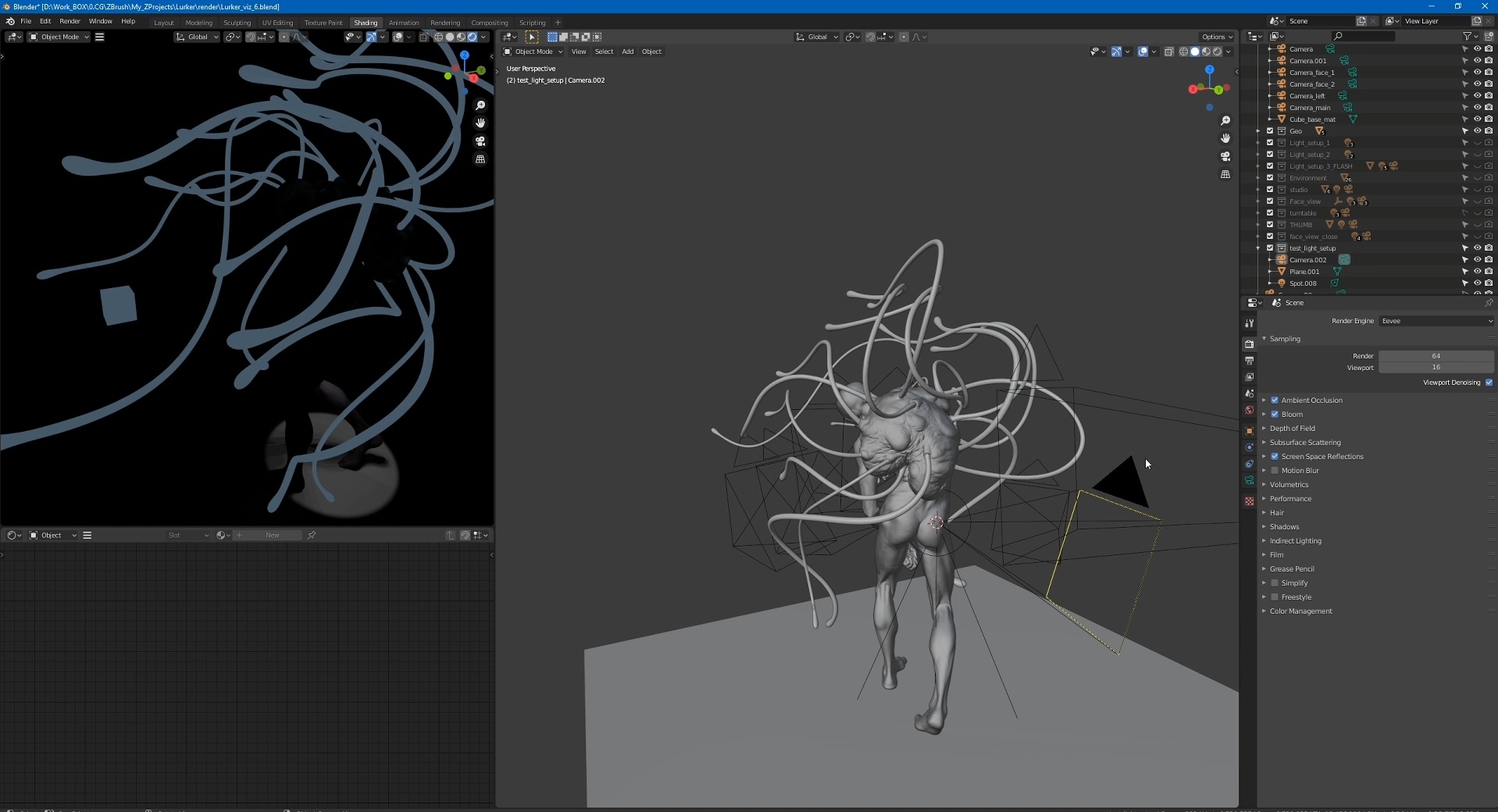Click the Render samples value field
Screen dimensions: 1498x812
1435,356
